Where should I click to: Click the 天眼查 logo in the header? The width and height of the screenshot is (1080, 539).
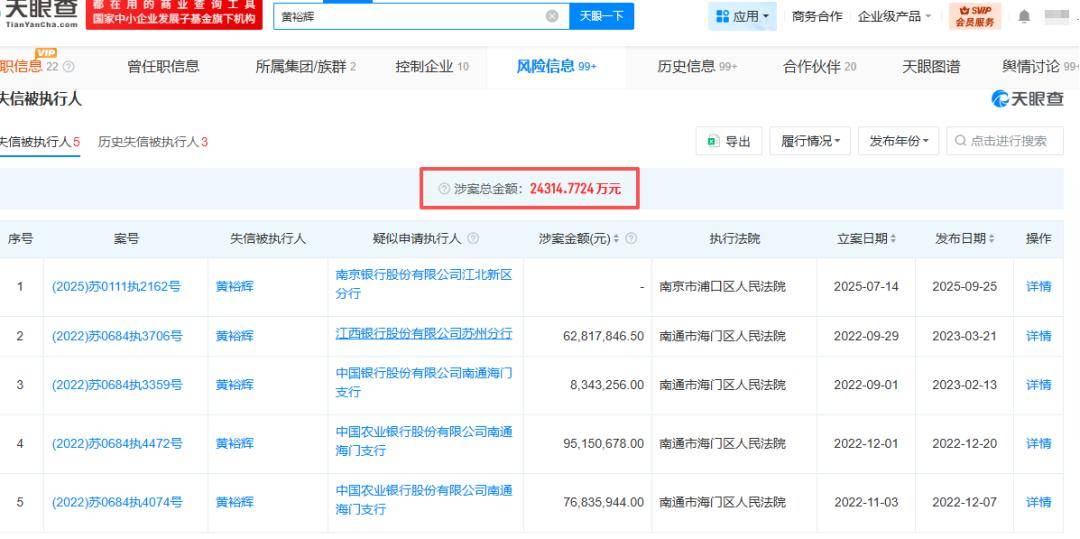pos(40,14)
